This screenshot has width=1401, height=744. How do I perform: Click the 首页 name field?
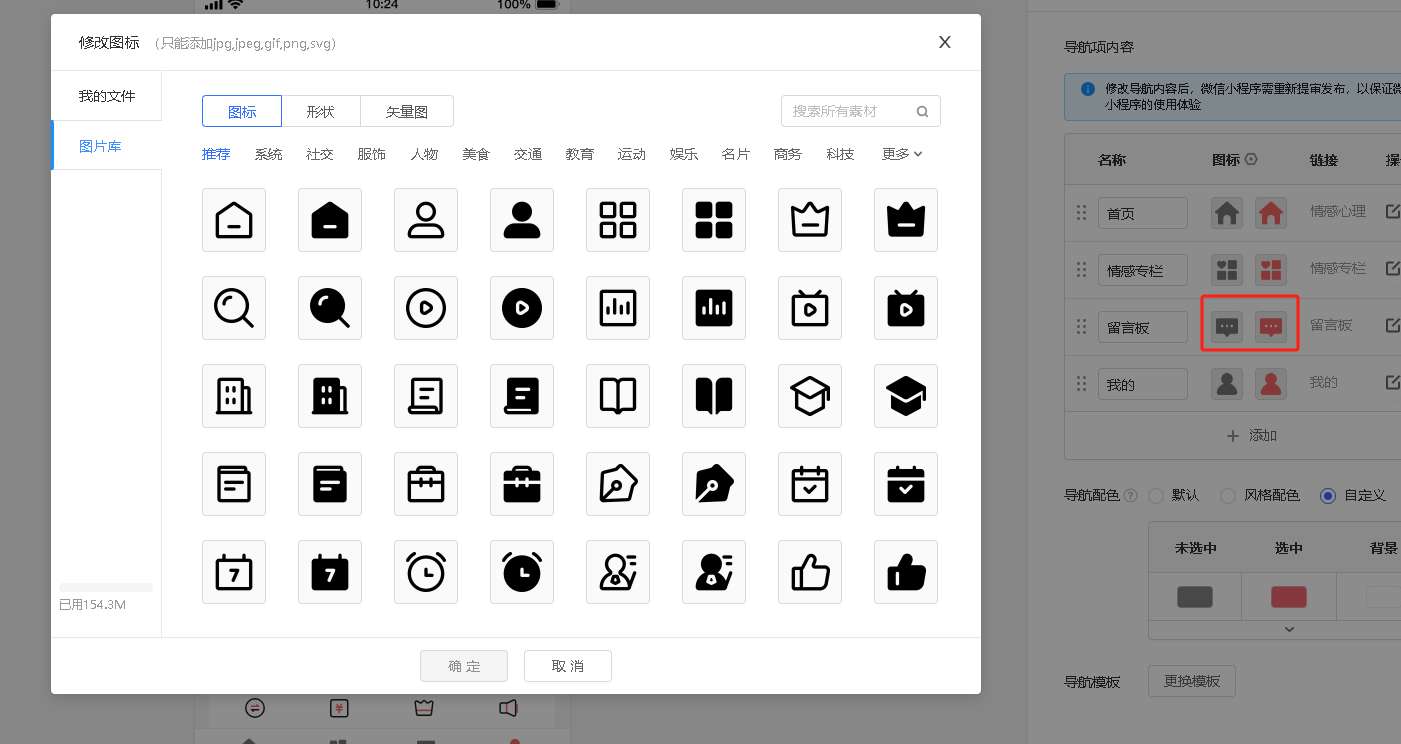point(1143,213)
